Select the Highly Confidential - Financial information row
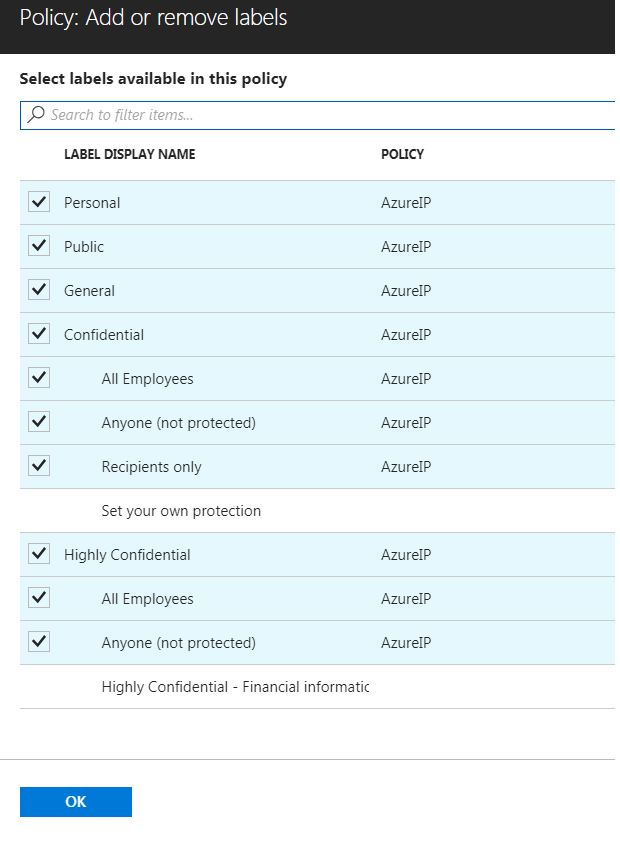This screenshot has height=848, width=620. pyautogui.click(x=234, y=687)
